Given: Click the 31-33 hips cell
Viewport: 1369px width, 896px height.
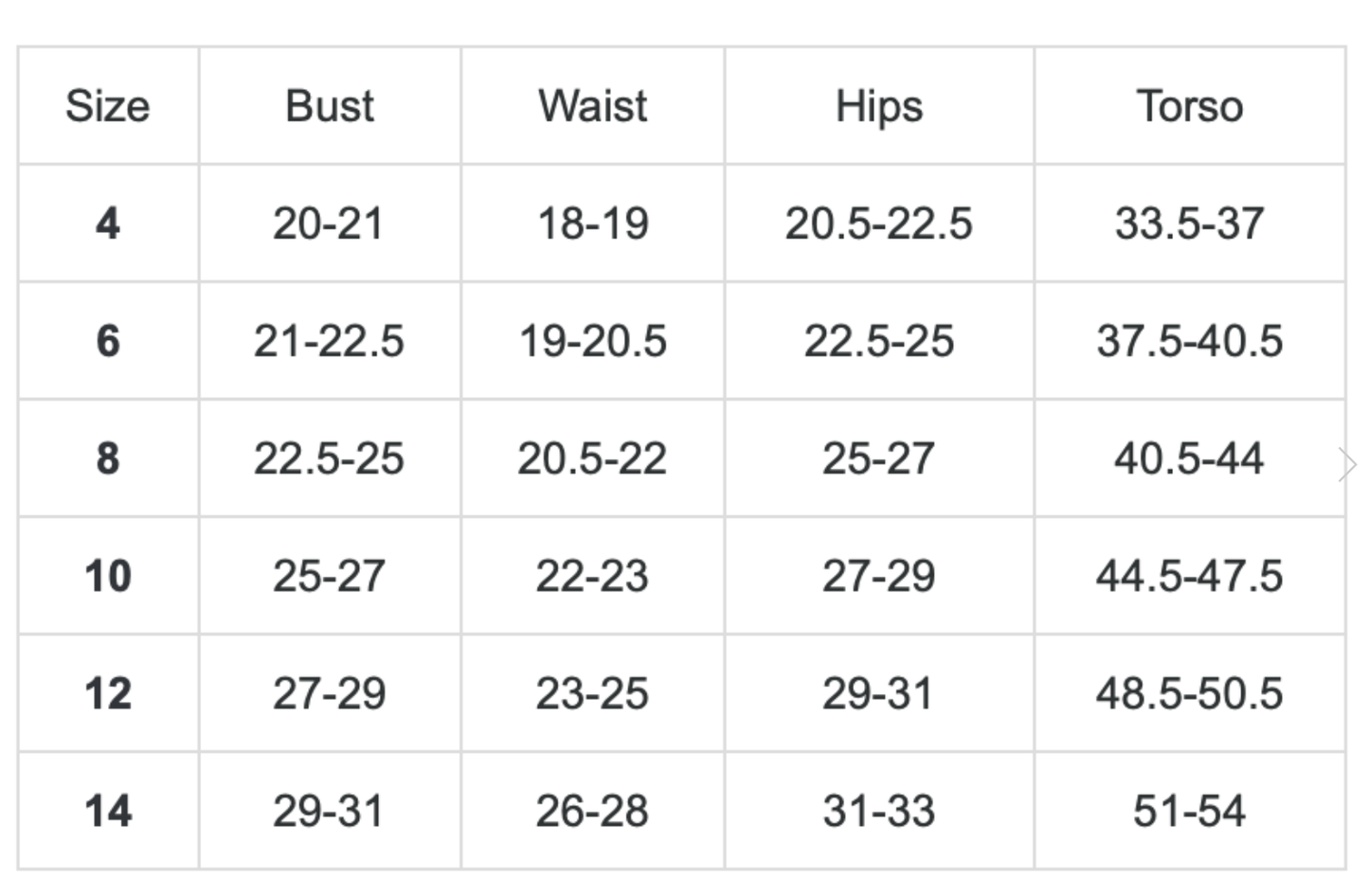Looking at the screenshot, I should coord(879,811).
